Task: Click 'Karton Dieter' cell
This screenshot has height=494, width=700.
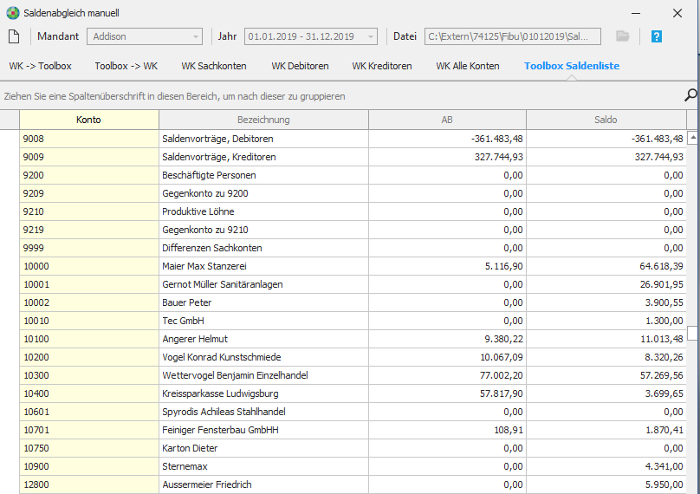Action: pos(263,448)
